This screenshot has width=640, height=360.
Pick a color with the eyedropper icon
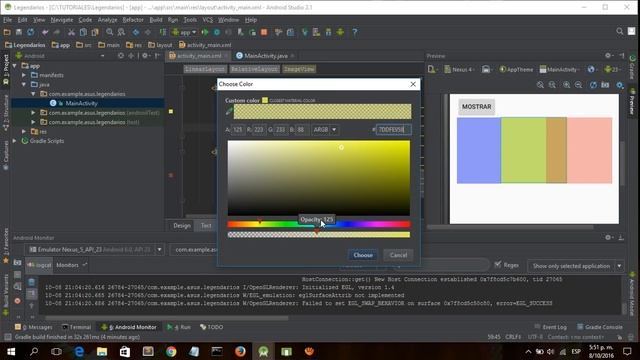[229, 111]
